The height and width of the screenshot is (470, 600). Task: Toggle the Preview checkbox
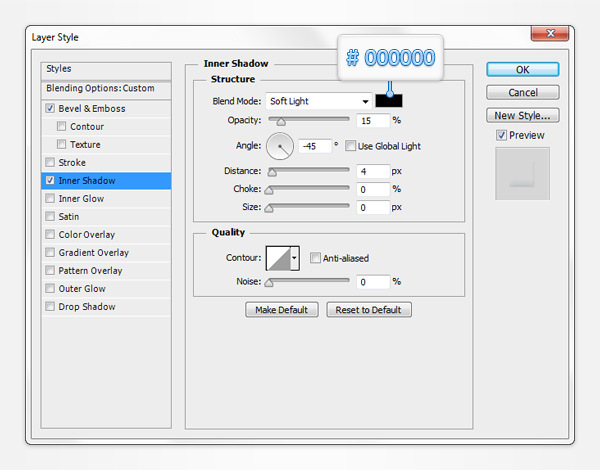[x=502, y=135]
